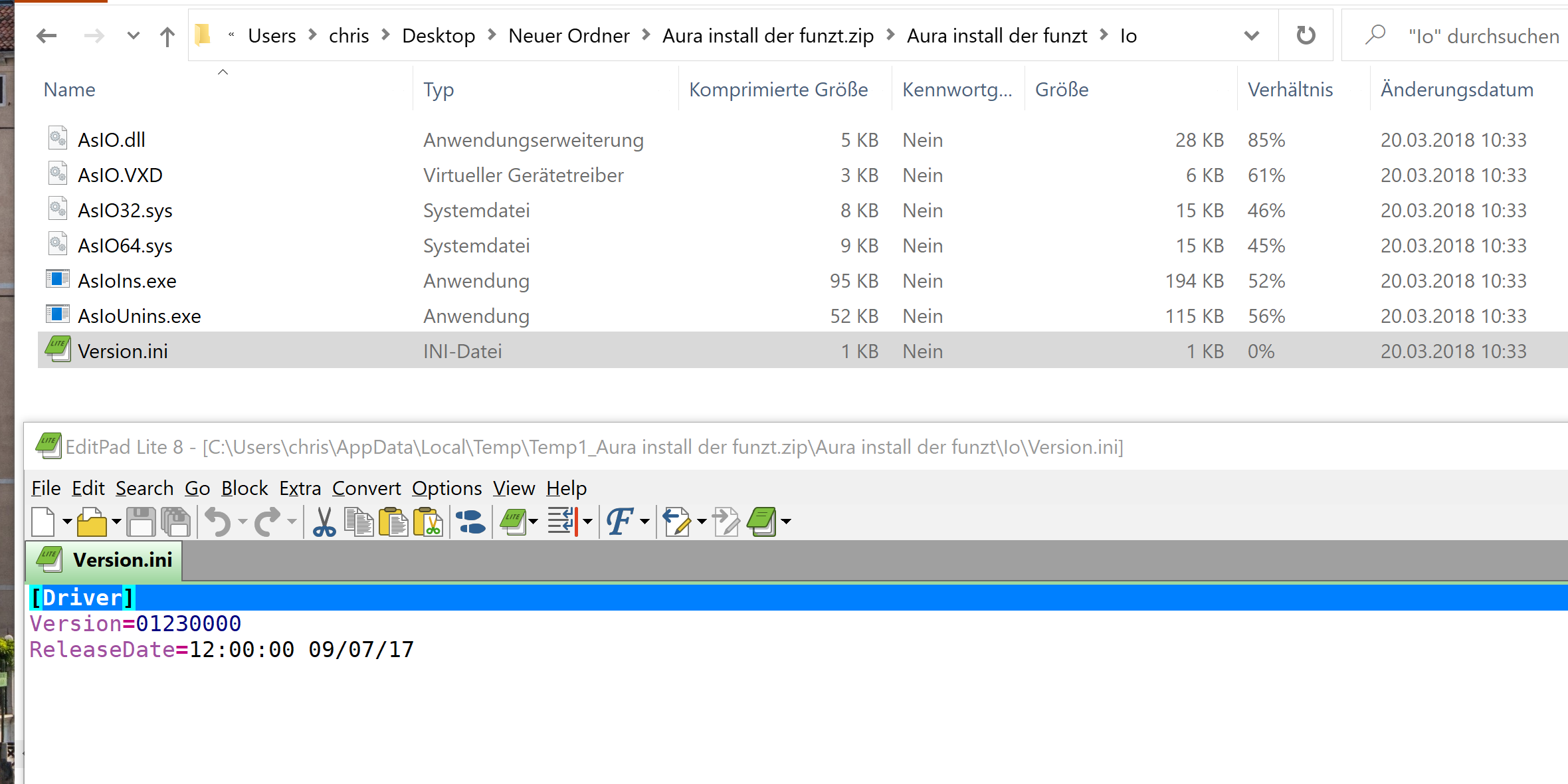Click the Desktop breadcrumb in address bar
The height and width of the screenshot is (784, 1568).
(439, 36)
